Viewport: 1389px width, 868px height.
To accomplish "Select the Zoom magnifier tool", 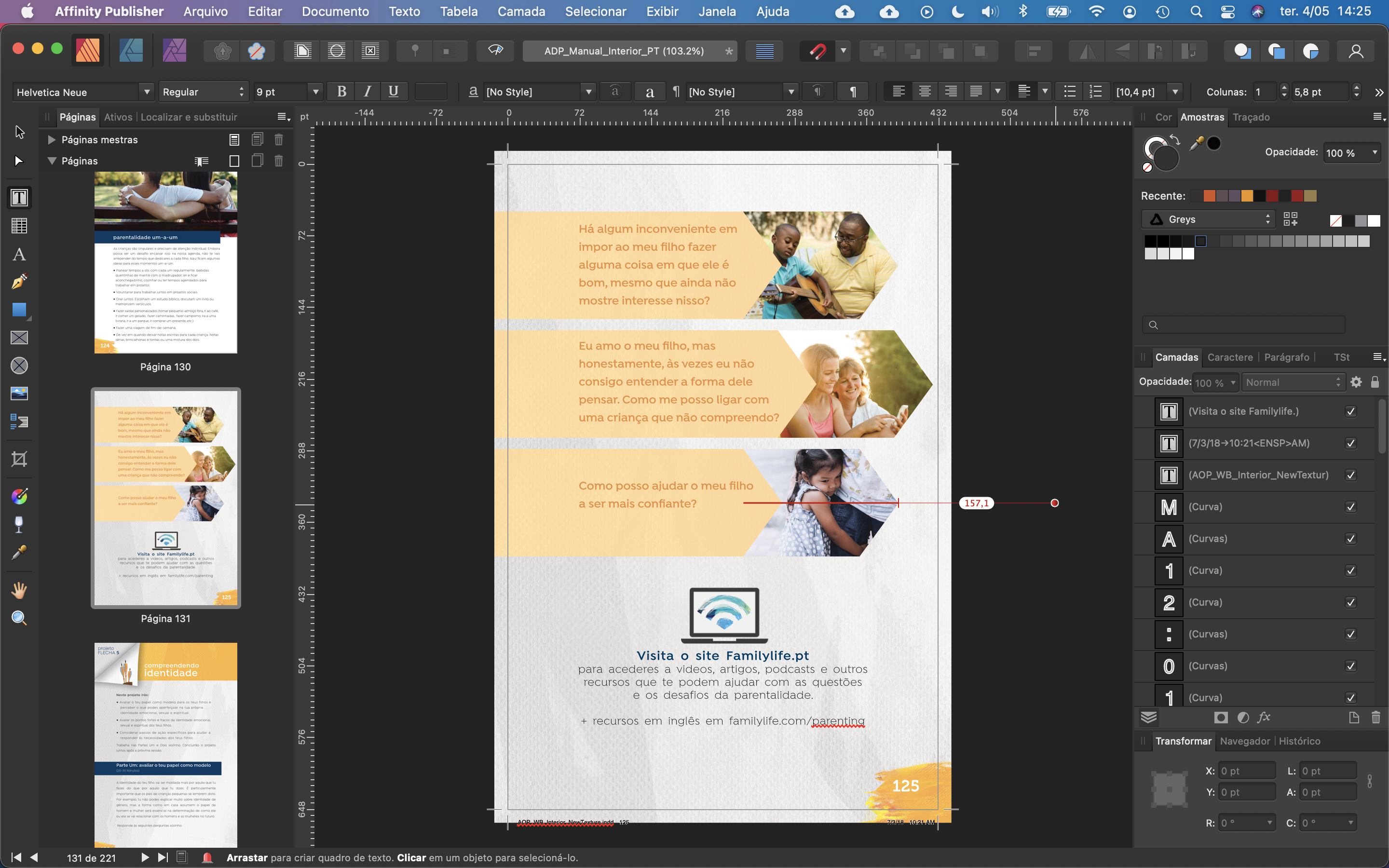I will [19, 618].
